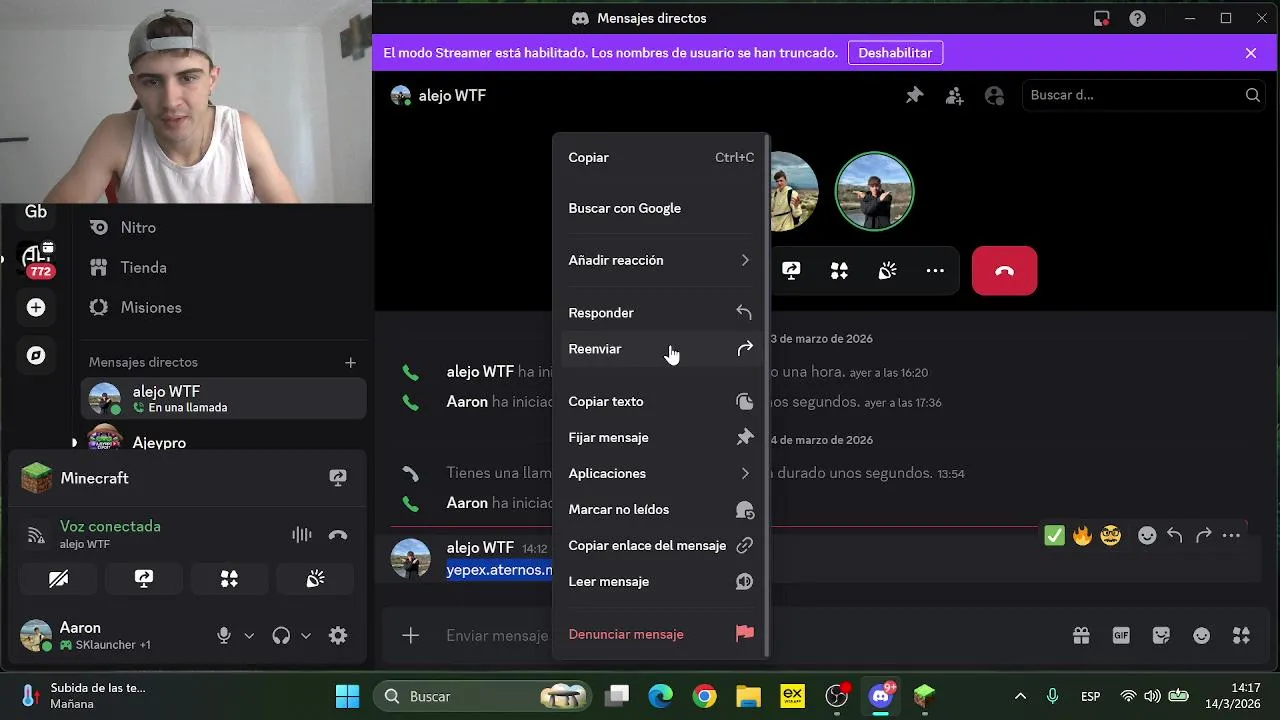Open message more options ellipsis
This screenshot has height=720, width=1280.
click(x=1231, y=536)
